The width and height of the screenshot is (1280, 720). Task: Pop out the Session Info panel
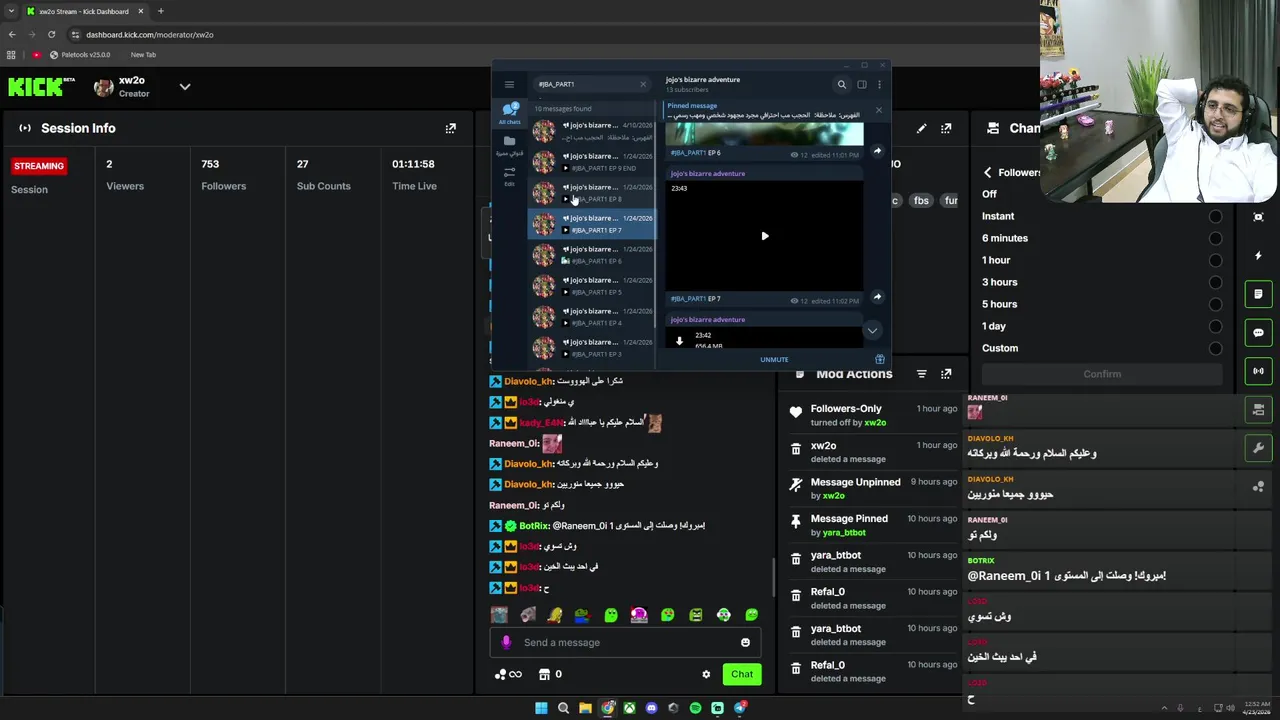(x=450, y=128)
